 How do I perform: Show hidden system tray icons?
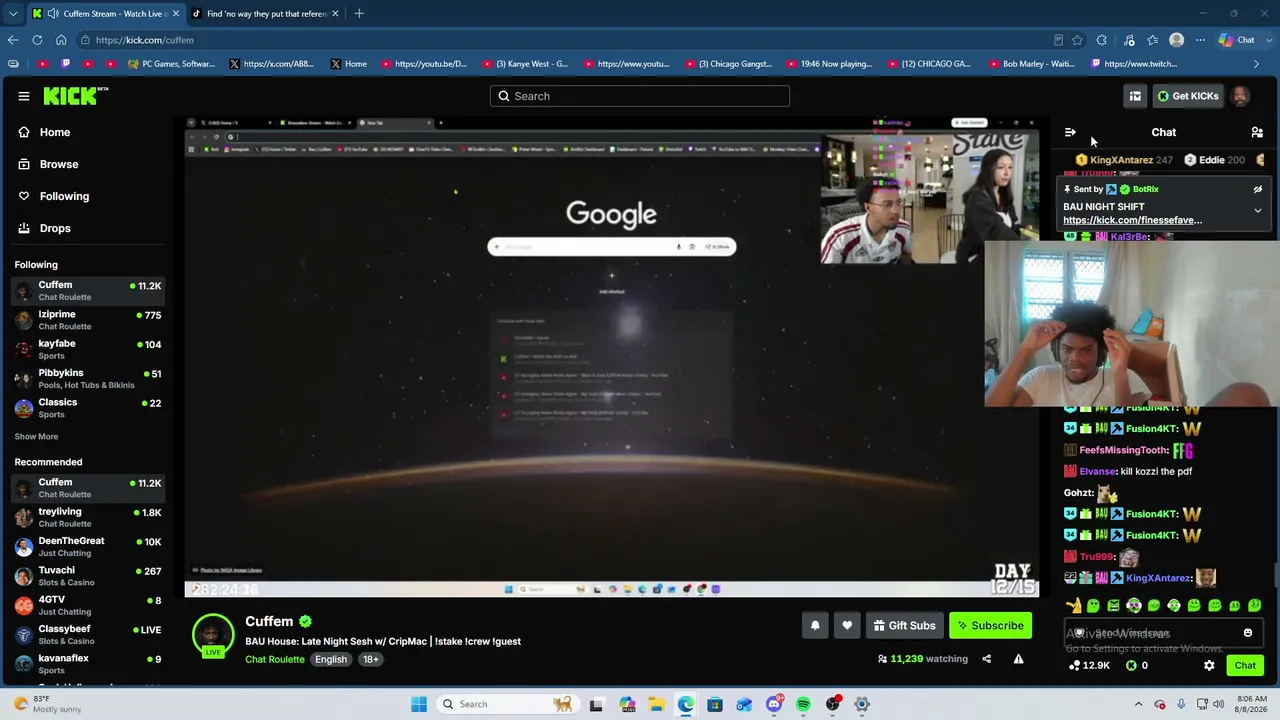(x=1138, y=704)
